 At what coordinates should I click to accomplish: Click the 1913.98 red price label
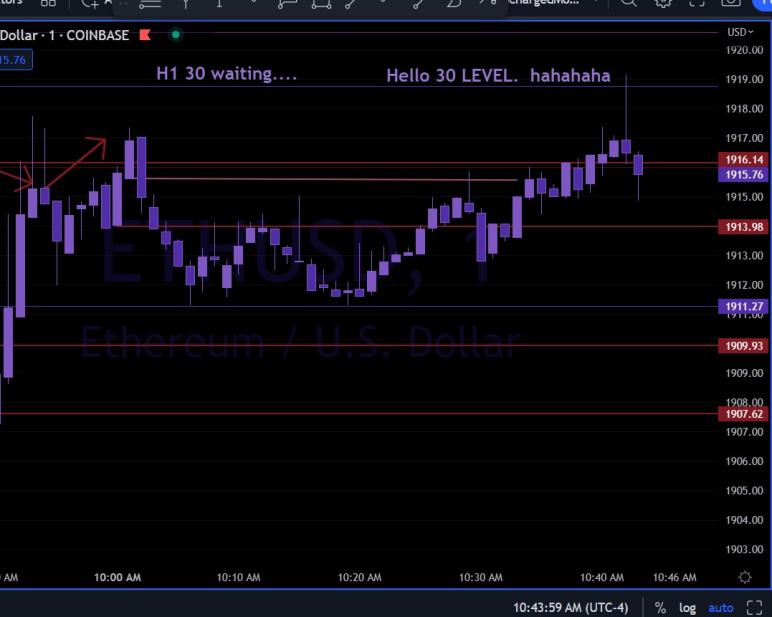click(x=743, y=227)
